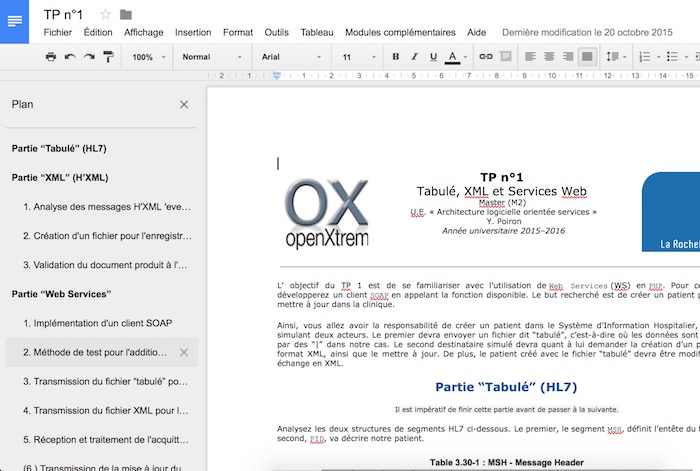This screenshot has width=700, height=471.
Task: Jump to Partie "Web Services" in outline
Action: pos(61,295)
